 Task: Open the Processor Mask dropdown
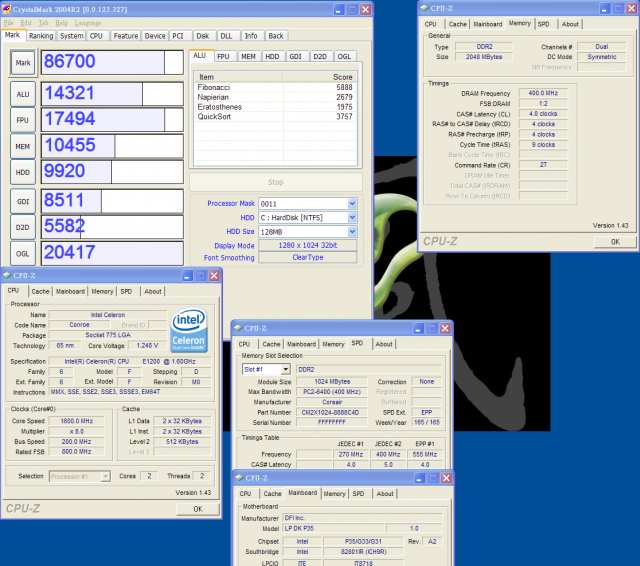[x=352, y=203]
